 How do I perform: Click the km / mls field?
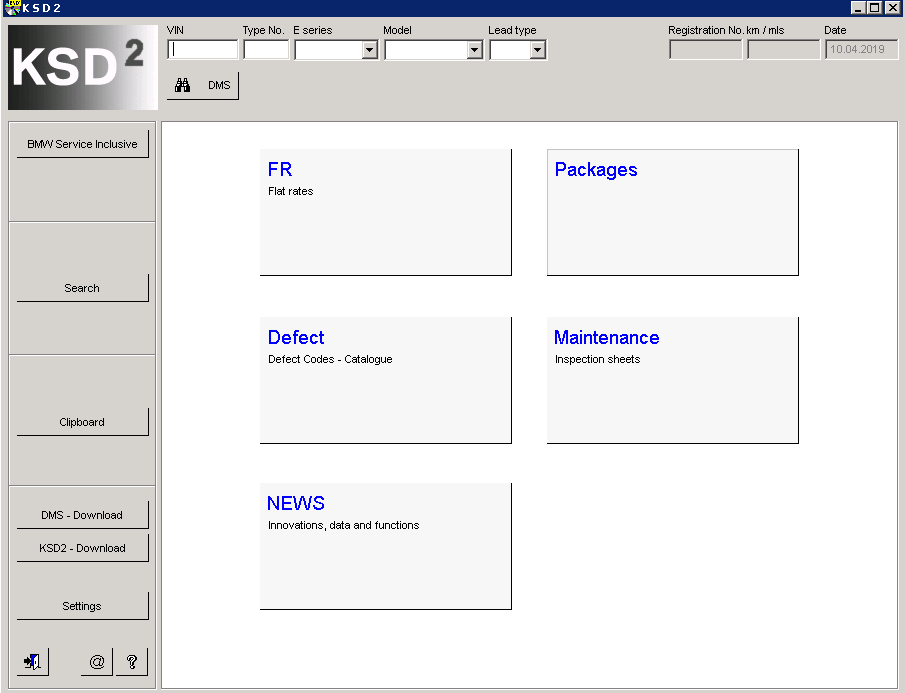[783, 50]
